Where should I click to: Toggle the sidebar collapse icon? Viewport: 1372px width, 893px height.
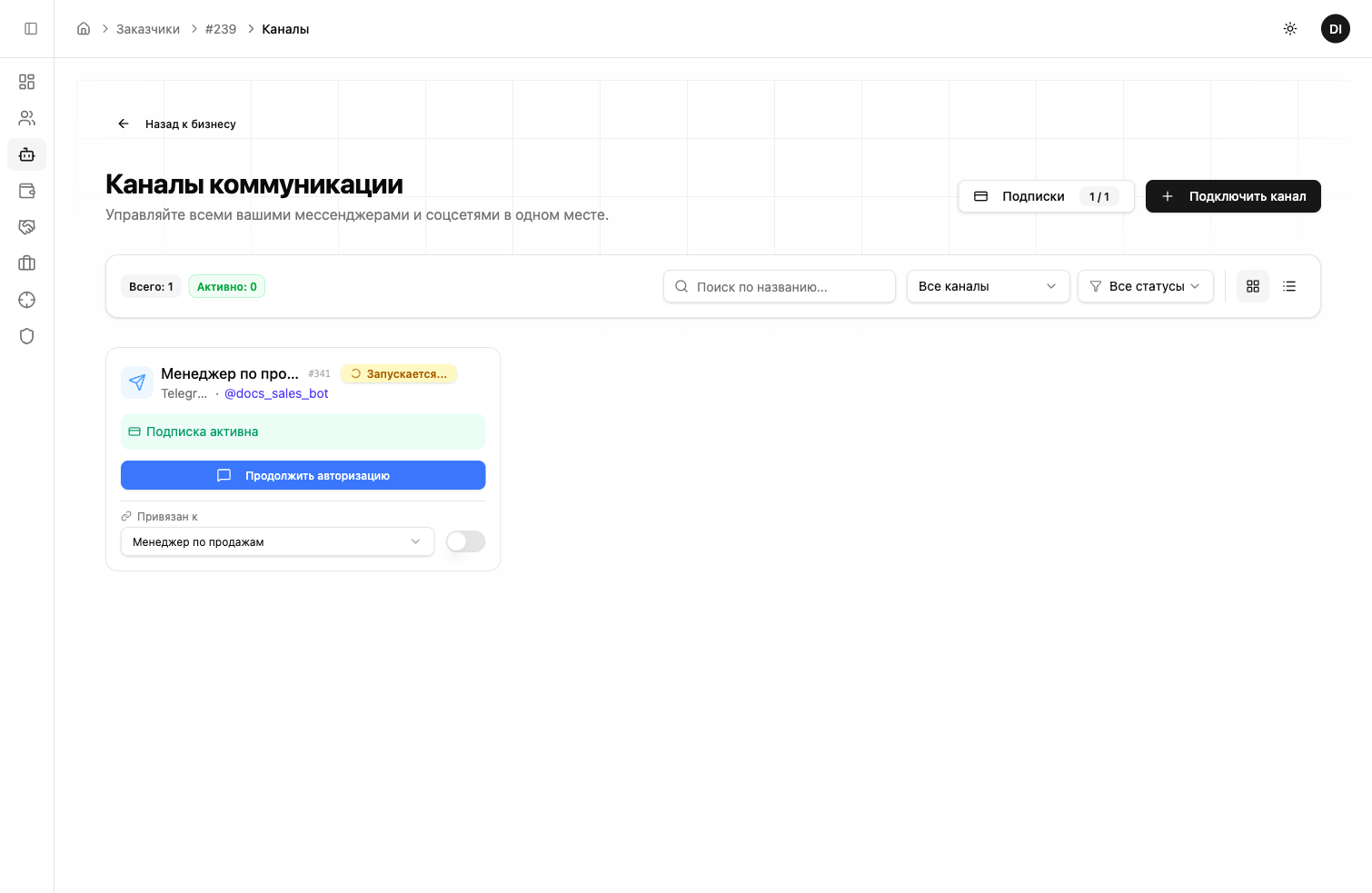(x=30, y=28)
